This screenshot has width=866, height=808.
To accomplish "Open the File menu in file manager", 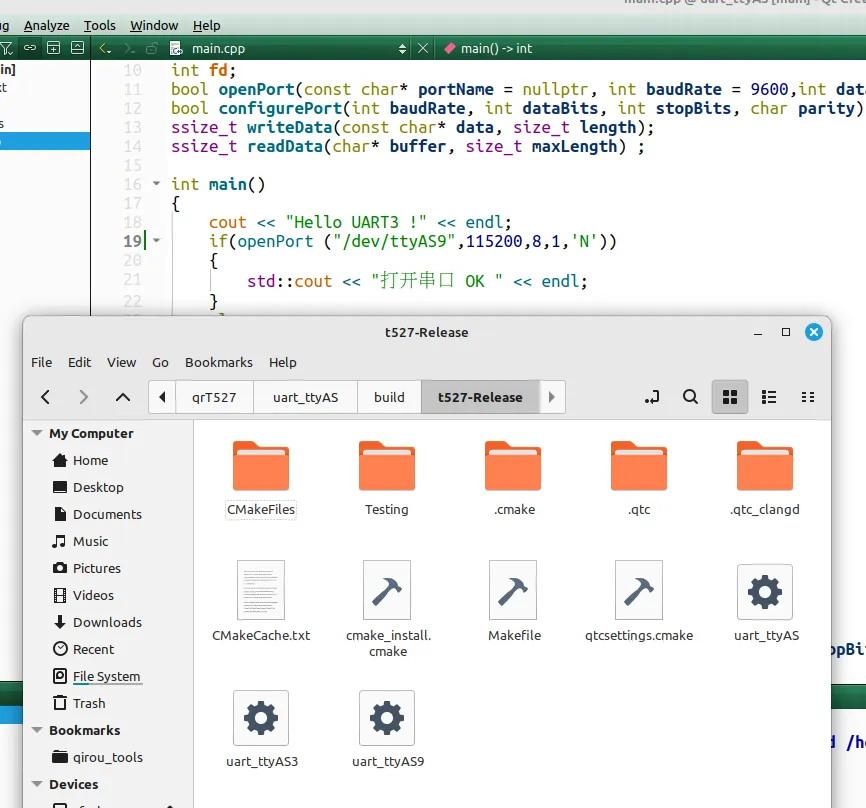I will click(x=41, y=362).
